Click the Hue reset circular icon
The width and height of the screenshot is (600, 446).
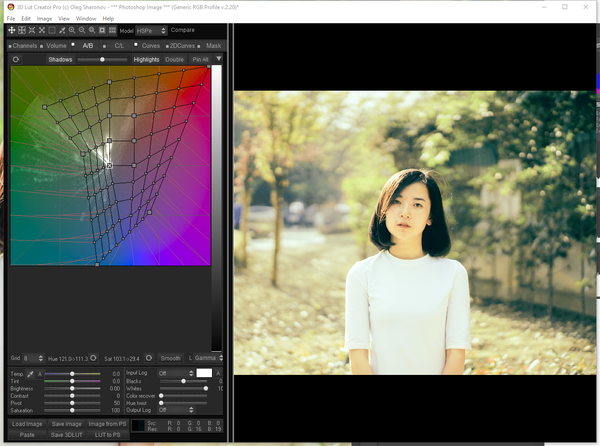click(93, 358)
